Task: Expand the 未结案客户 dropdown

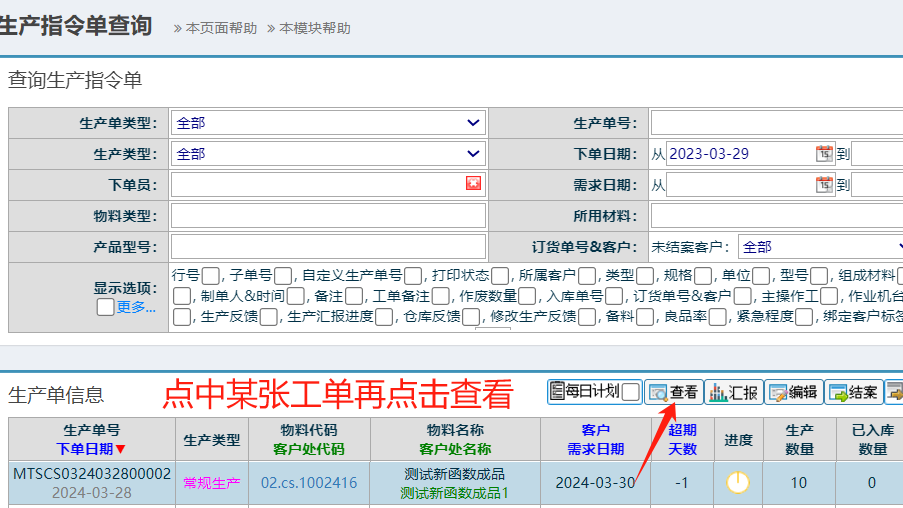Action: [x=820, y=247]
